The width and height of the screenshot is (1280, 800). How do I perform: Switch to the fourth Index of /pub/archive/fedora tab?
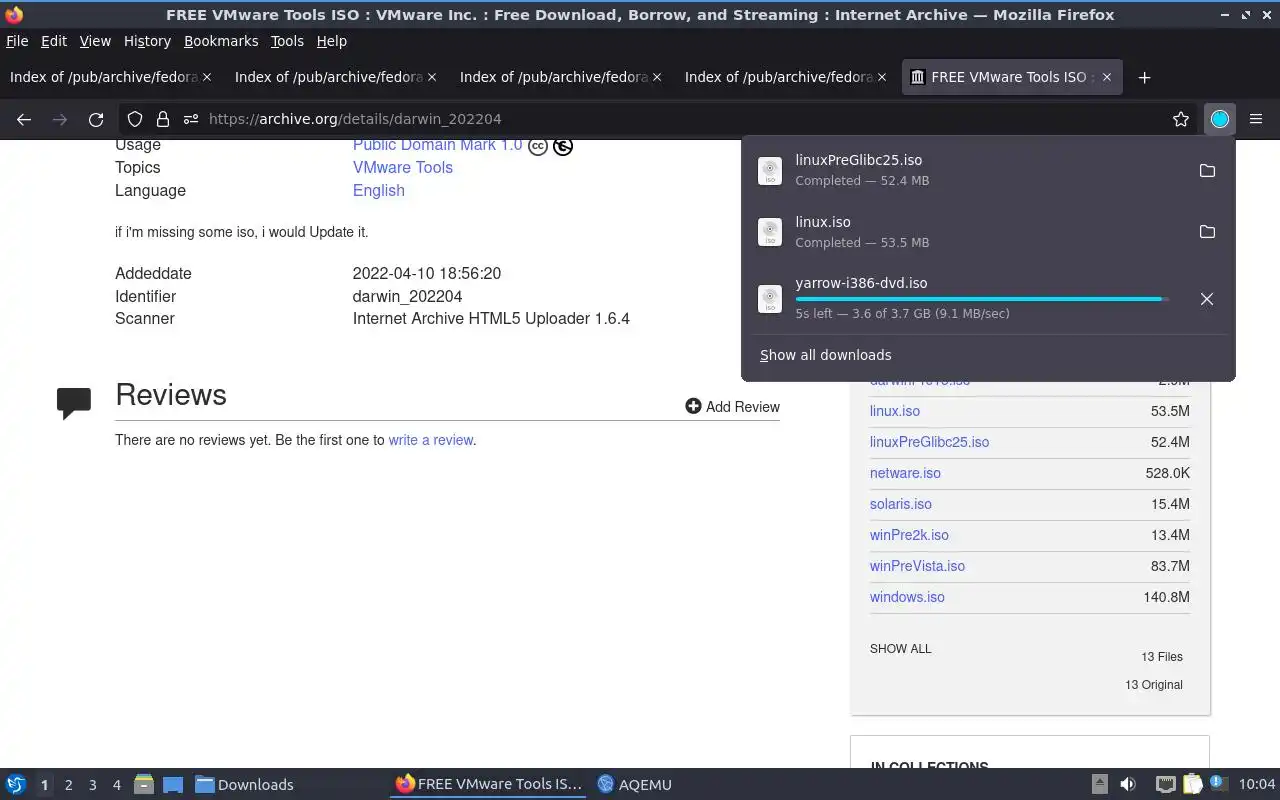(785, 77)
